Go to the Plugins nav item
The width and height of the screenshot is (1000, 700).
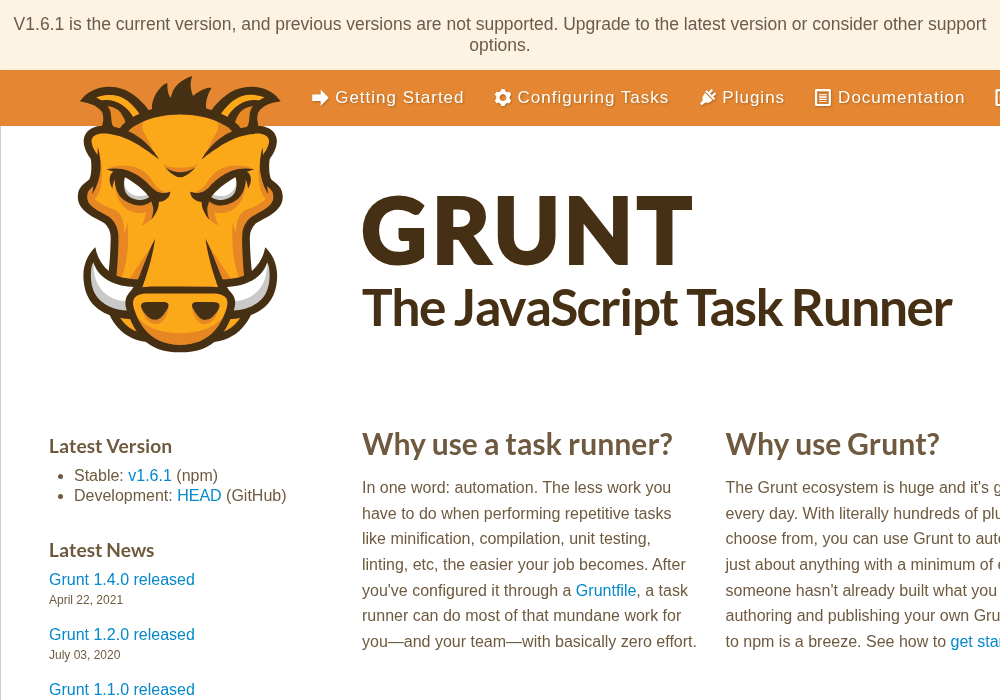(x=742, y=98)
